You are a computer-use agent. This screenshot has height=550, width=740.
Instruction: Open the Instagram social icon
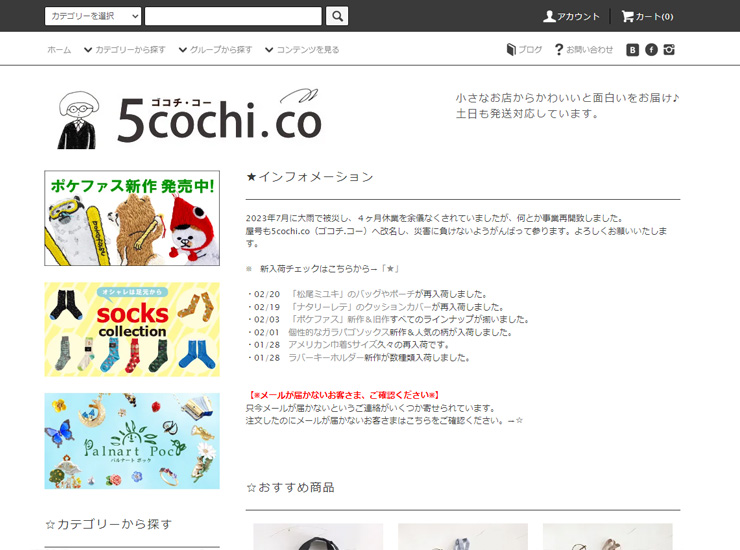[670, 50]
